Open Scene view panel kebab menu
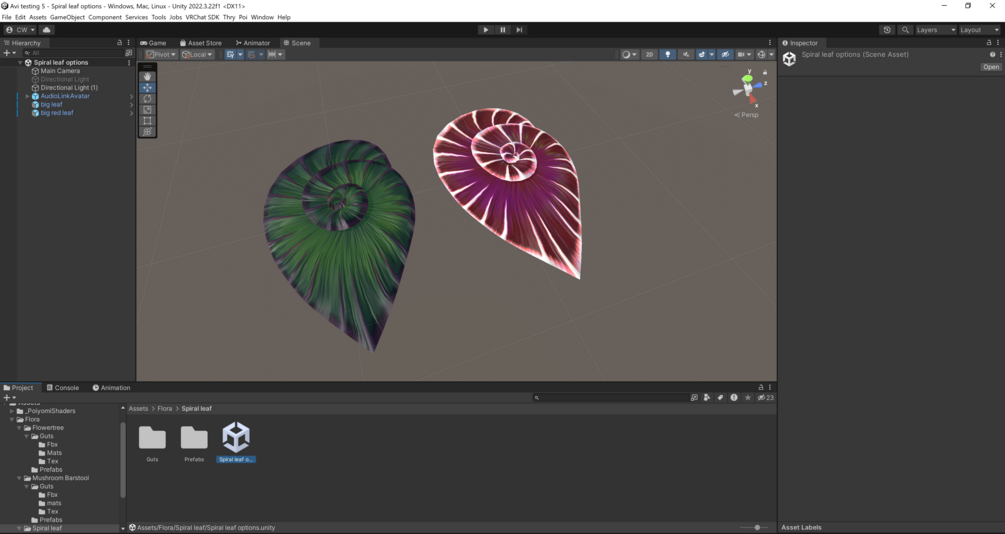Image resolution: width=1005 pixels, height=534 pixels. pos(770,43)
